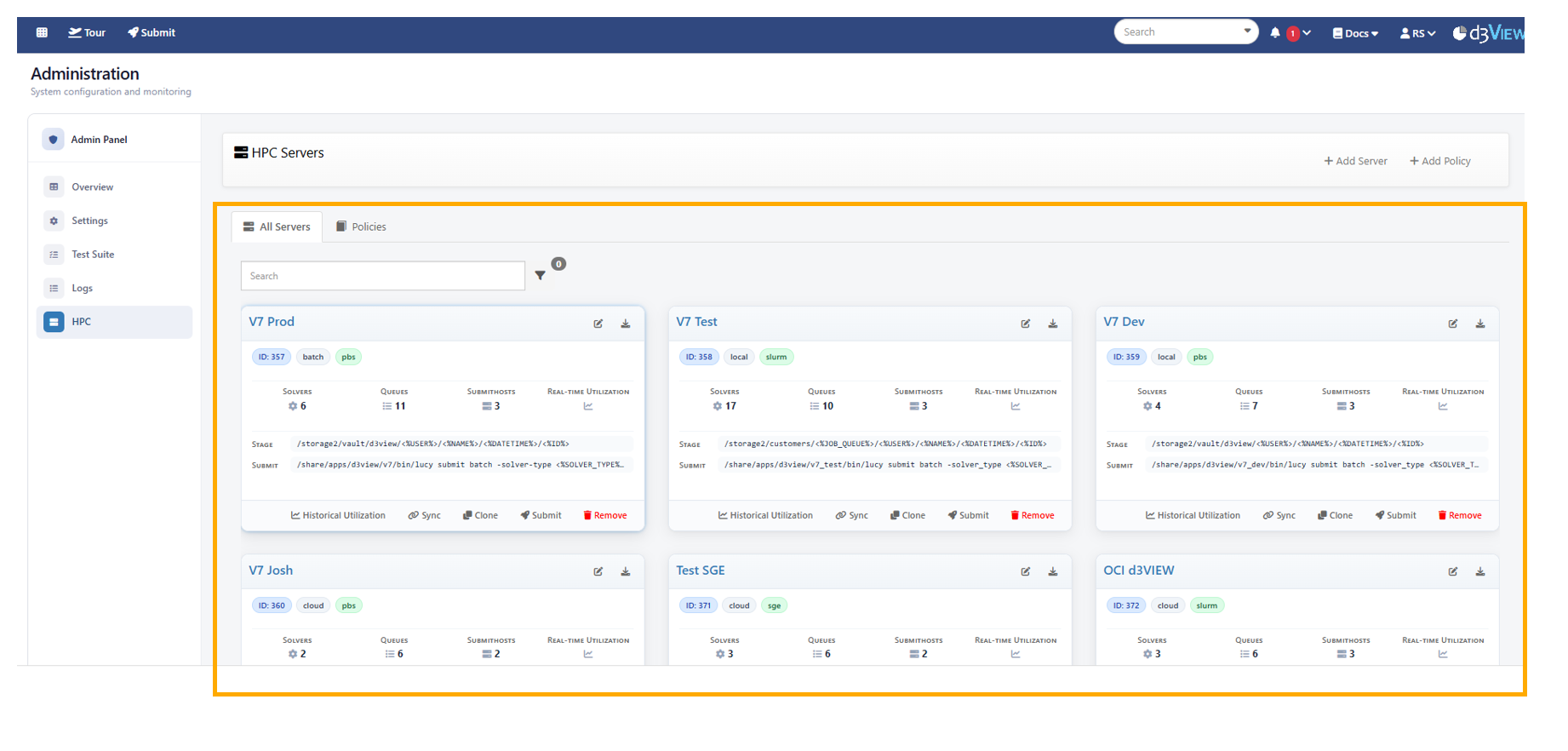Open Test Suite in the sidebar

92,255
